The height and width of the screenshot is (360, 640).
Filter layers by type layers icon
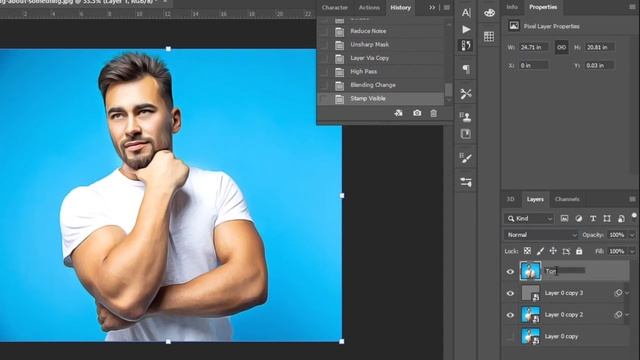coord(593,219)
